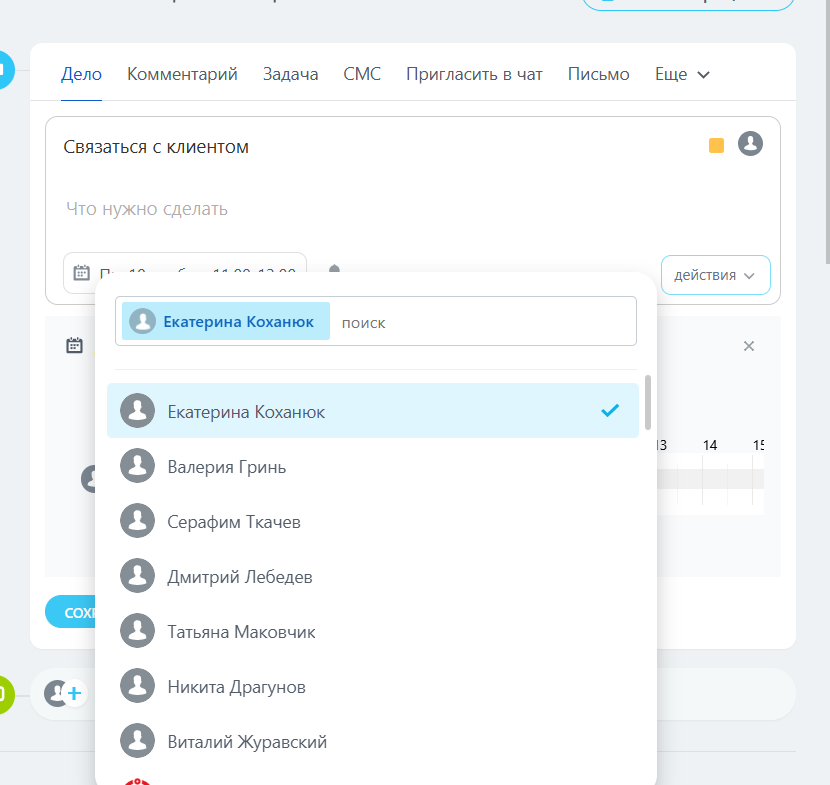Click hour 14 in the timeline
Image resolution: width=830 pixels, height=785 pixels.
point(710,445)
